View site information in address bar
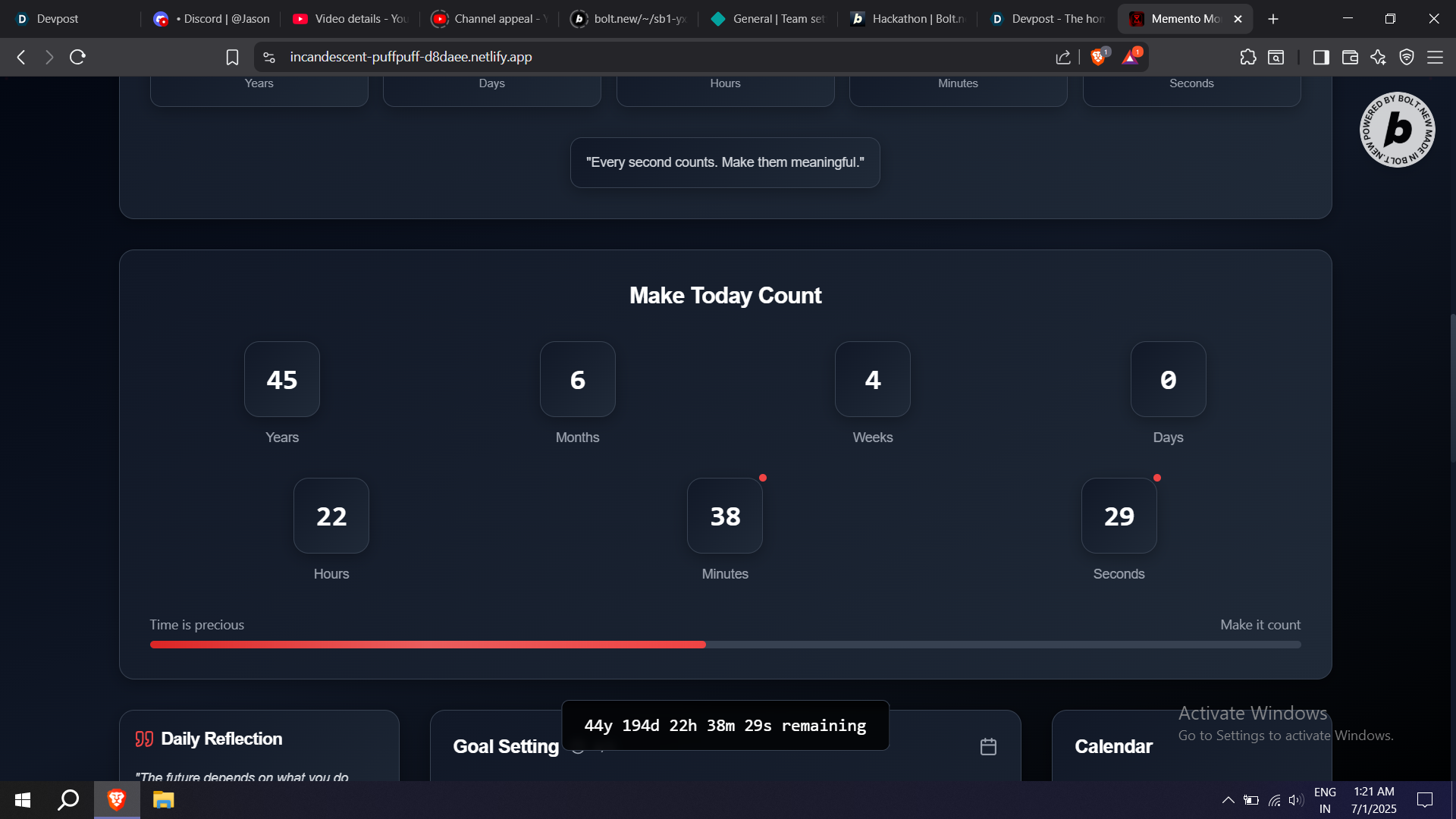1456x819 pixels. 269,57
